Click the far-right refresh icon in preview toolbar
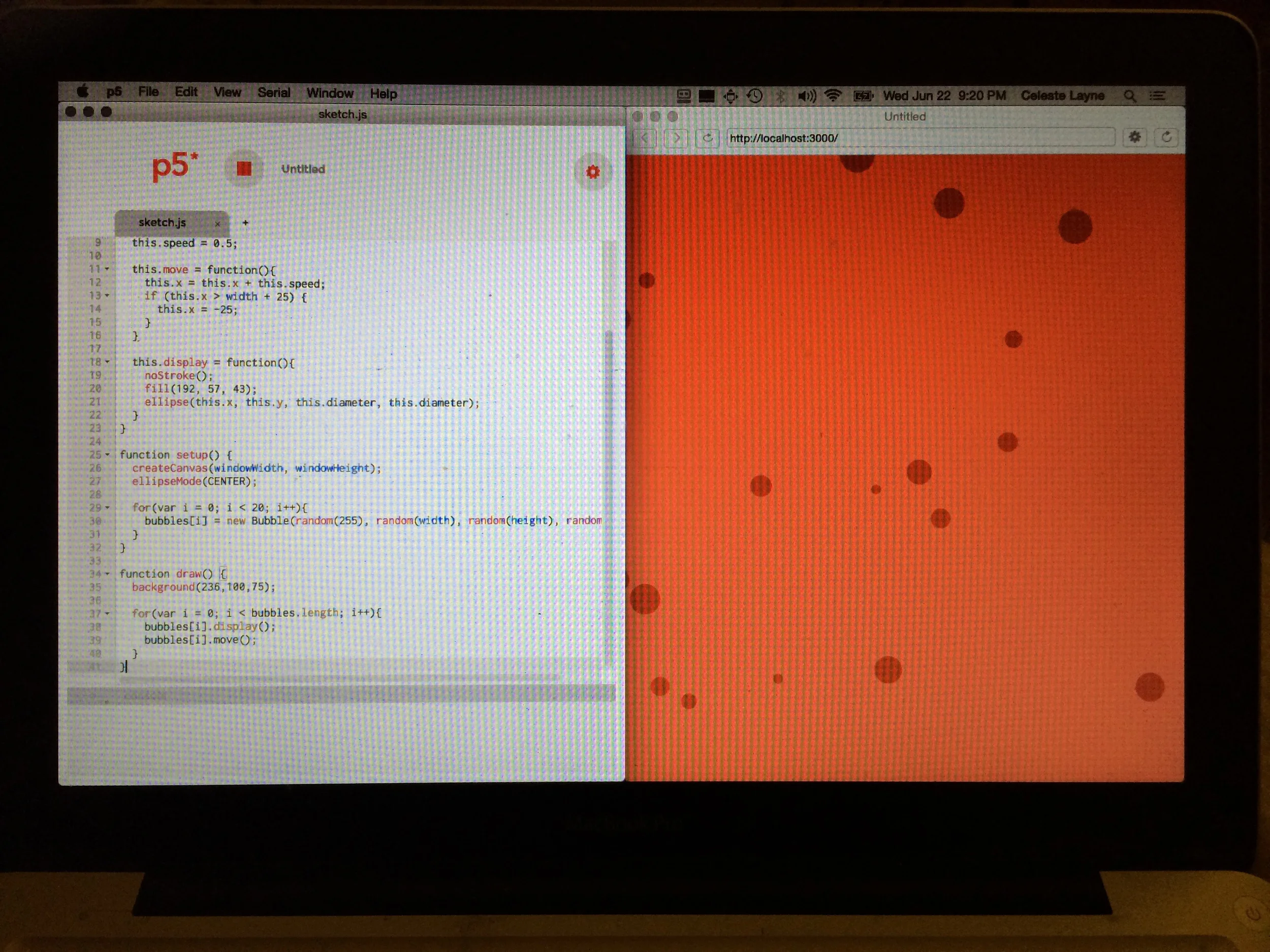The image size is (1270, 952). tap(1166, 137)
